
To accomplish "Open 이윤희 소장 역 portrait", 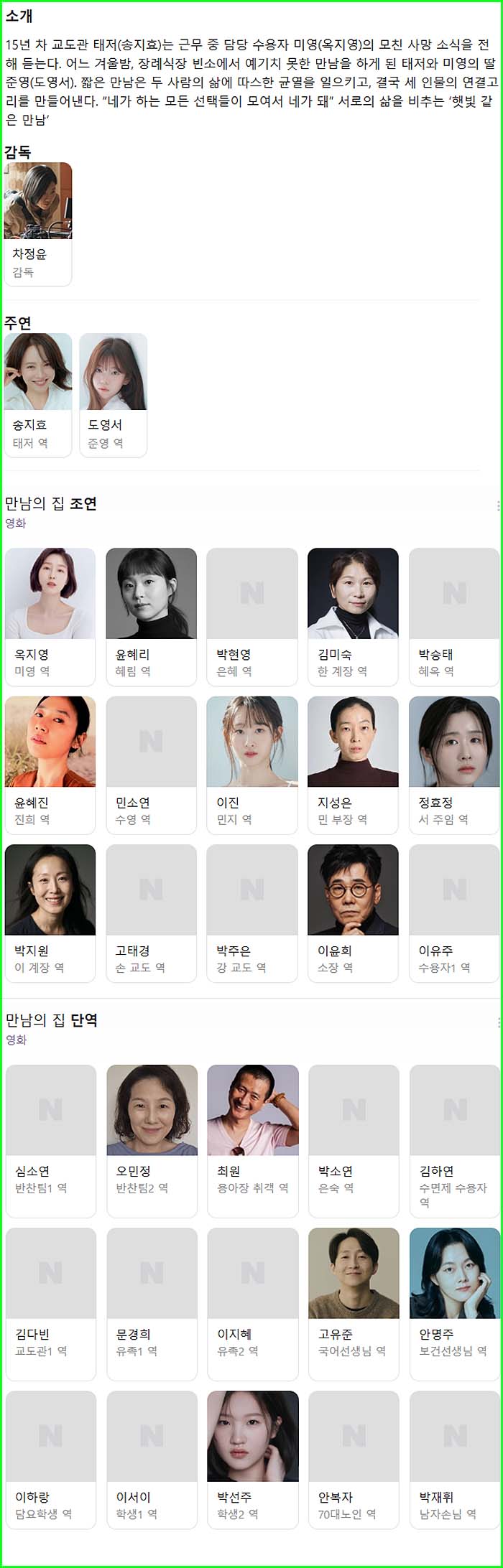I will coord(353,890).
